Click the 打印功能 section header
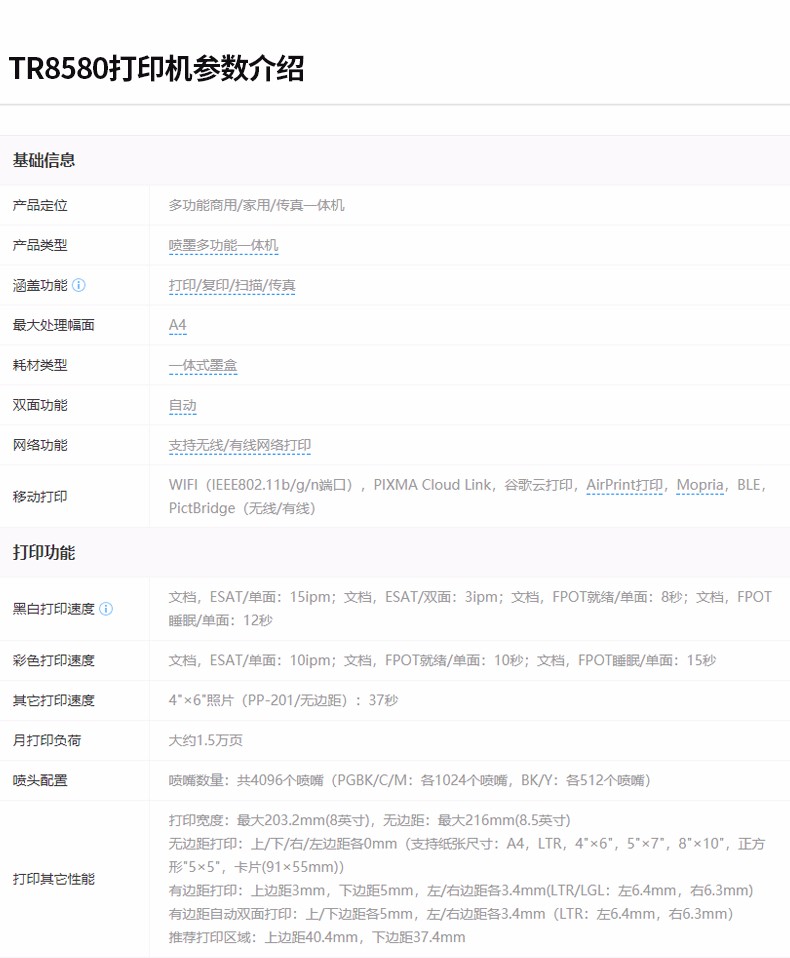The height and width of the screenshot is (958, 790). [x=44, y=552]
